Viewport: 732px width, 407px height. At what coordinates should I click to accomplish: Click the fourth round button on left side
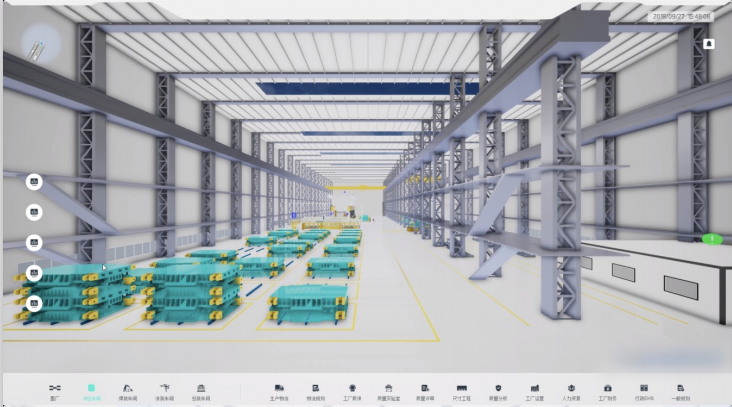coord(34,272)
